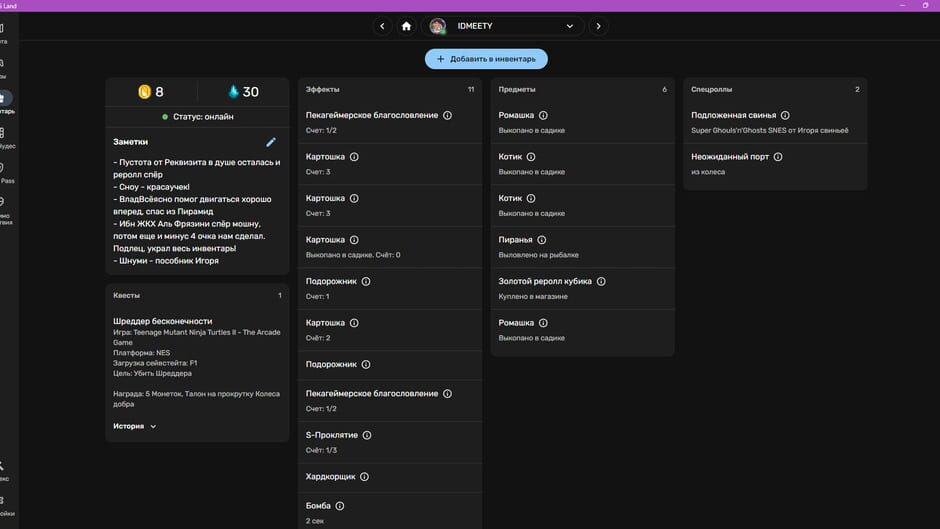Screen dimensions: 940x529
Task: Click the home icon in top navigation
Action: pyautogui.click(x=406, y=26)
